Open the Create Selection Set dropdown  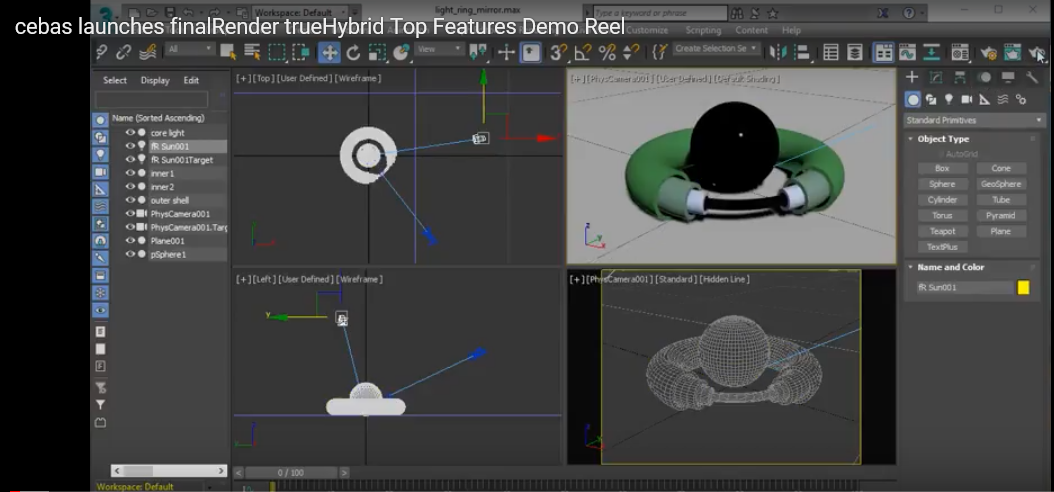point(717,49)
